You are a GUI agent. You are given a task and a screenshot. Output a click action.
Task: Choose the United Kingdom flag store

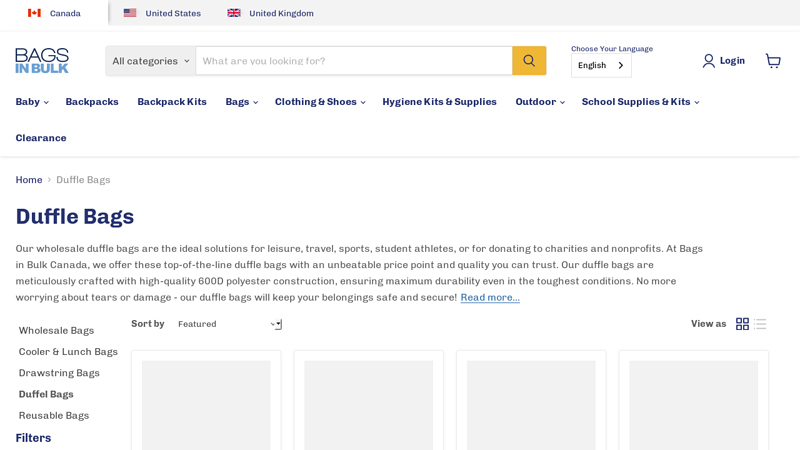coord(270,13)
